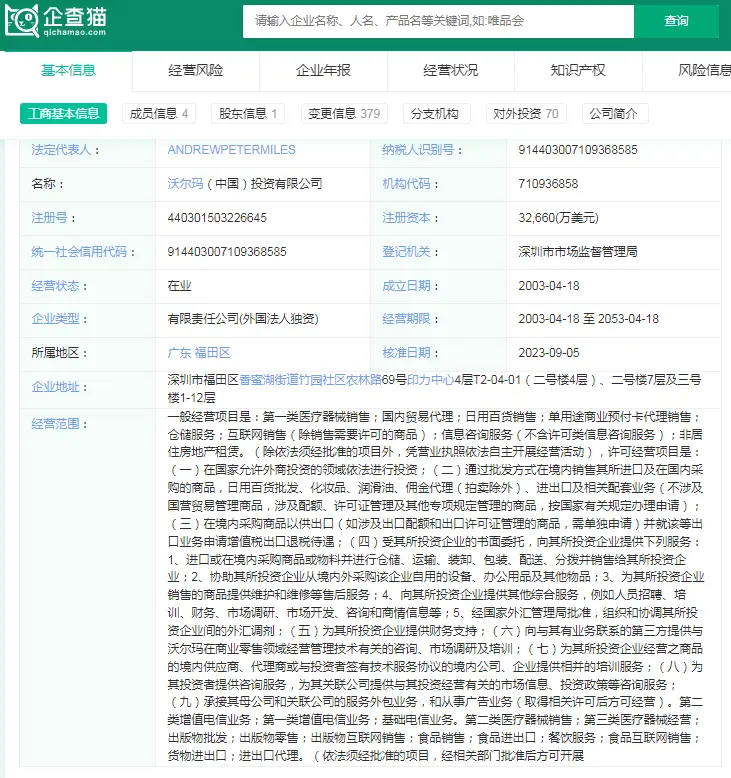Click the 登记机关 label link
This screenshot has width=731, height=778.
406,252
